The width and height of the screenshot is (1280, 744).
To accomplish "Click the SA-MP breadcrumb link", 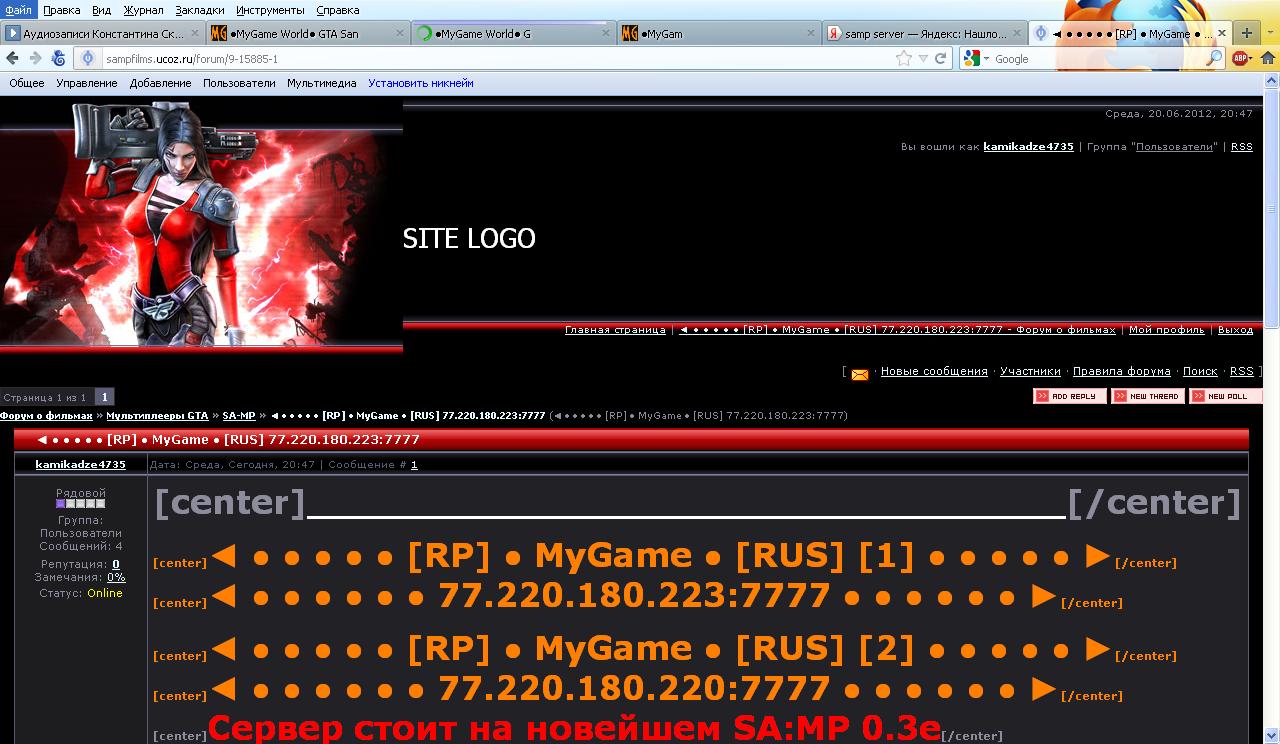I will [x=239, y=415].
